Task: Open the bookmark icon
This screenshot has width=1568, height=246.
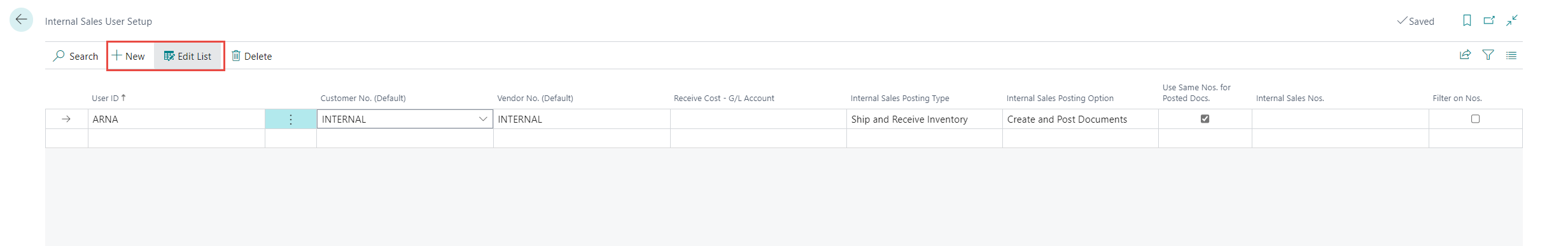Action: pos(1467,20)
